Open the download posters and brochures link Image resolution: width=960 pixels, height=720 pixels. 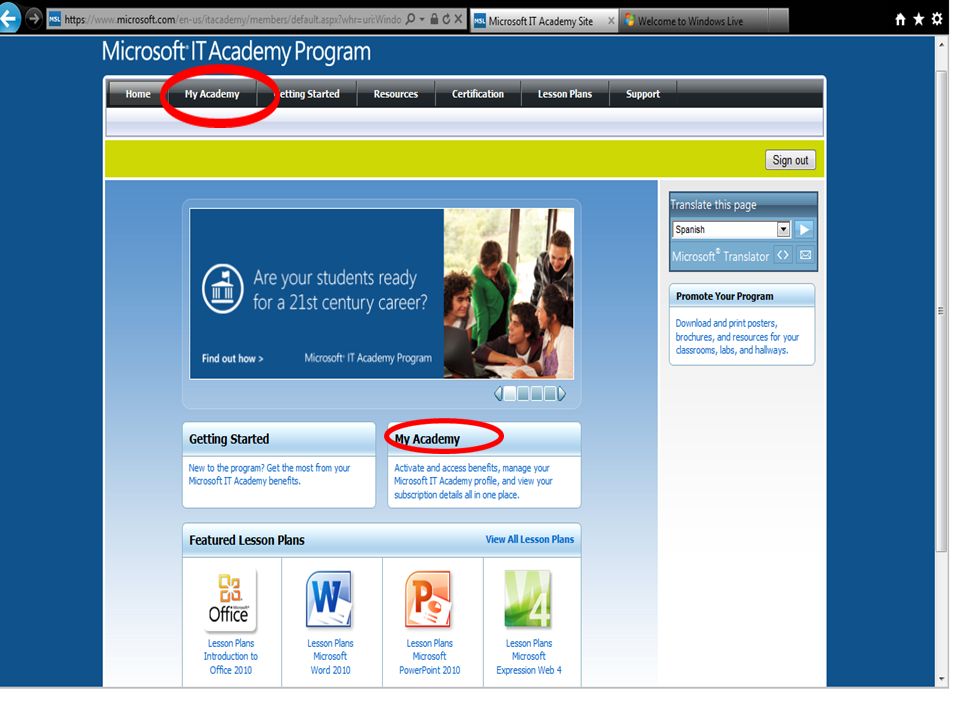coord(737,337)
